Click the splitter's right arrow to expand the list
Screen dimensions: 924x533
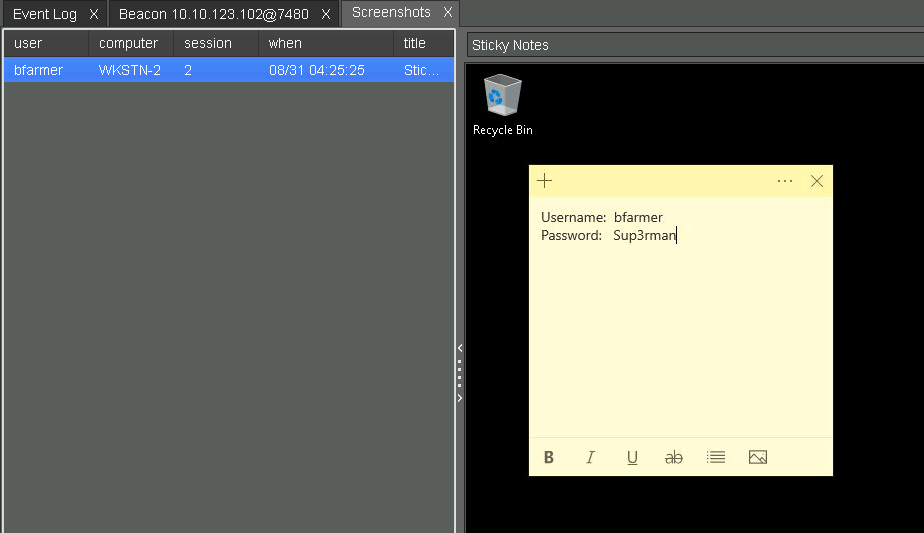[460, 398]
